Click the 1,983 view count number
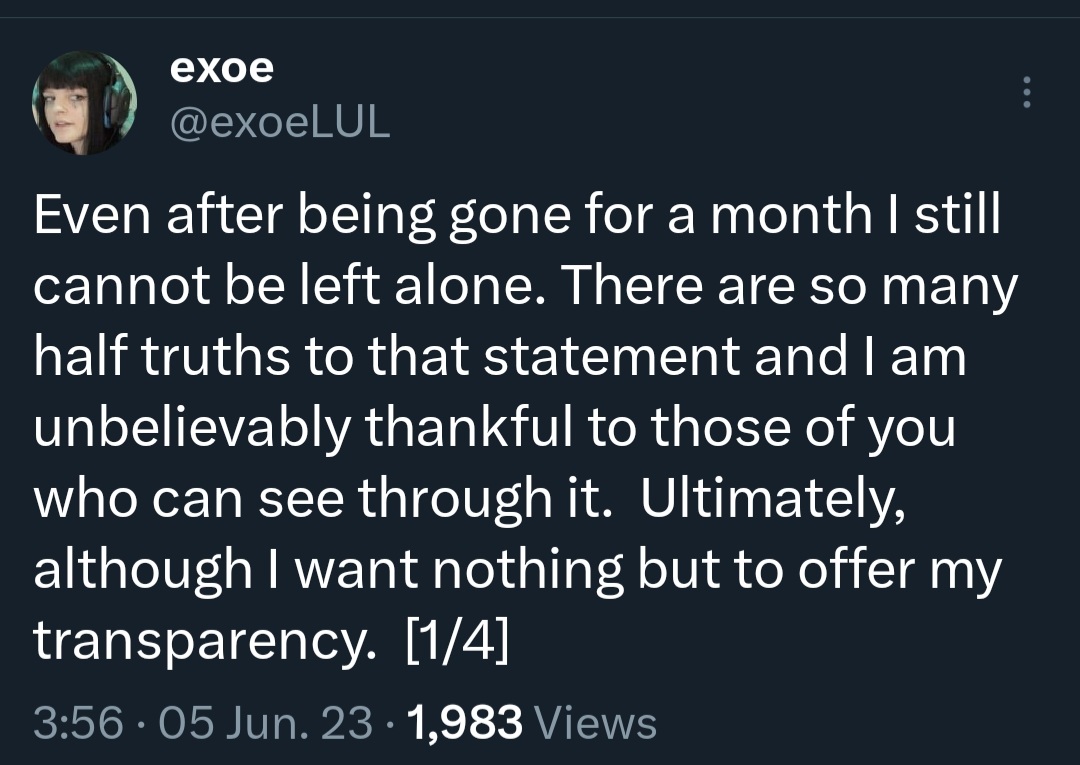The width and height of the screenshot is (1080, 765). 465,723
